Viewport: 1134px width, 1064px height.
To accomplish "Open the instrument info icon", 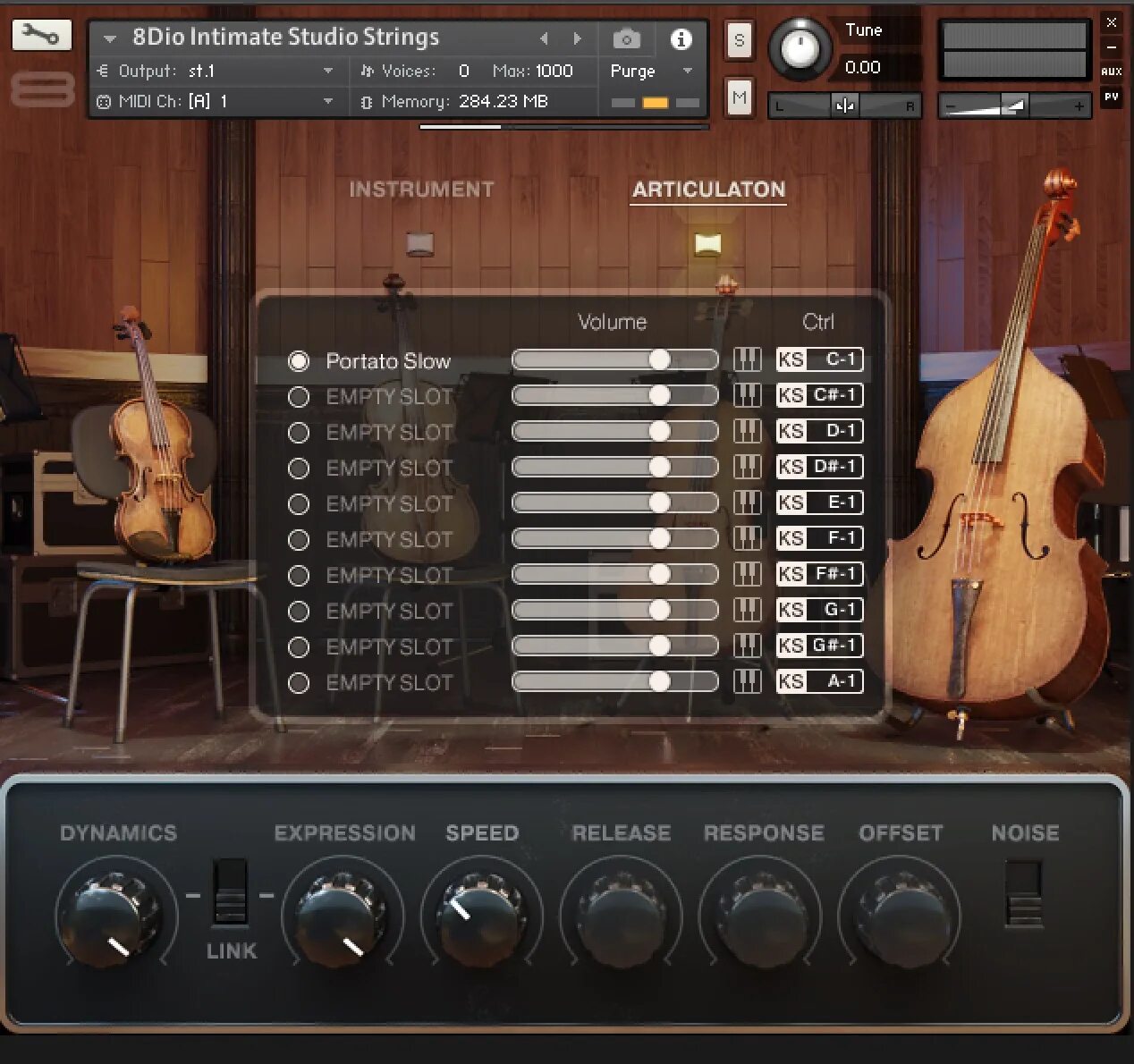I will [681, 39].
